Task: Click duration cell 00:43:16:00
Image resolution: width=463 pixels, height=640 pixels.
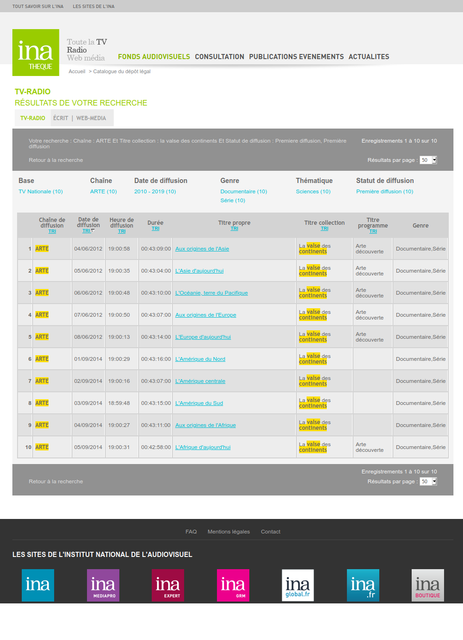Action: click(156, 359)
